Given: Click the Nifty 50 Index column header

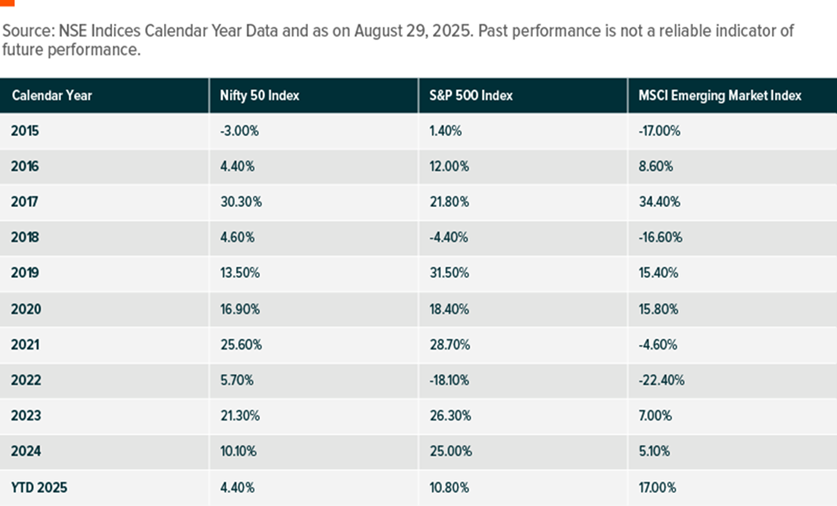Looking at the screenshot, I should coord(259,95).
